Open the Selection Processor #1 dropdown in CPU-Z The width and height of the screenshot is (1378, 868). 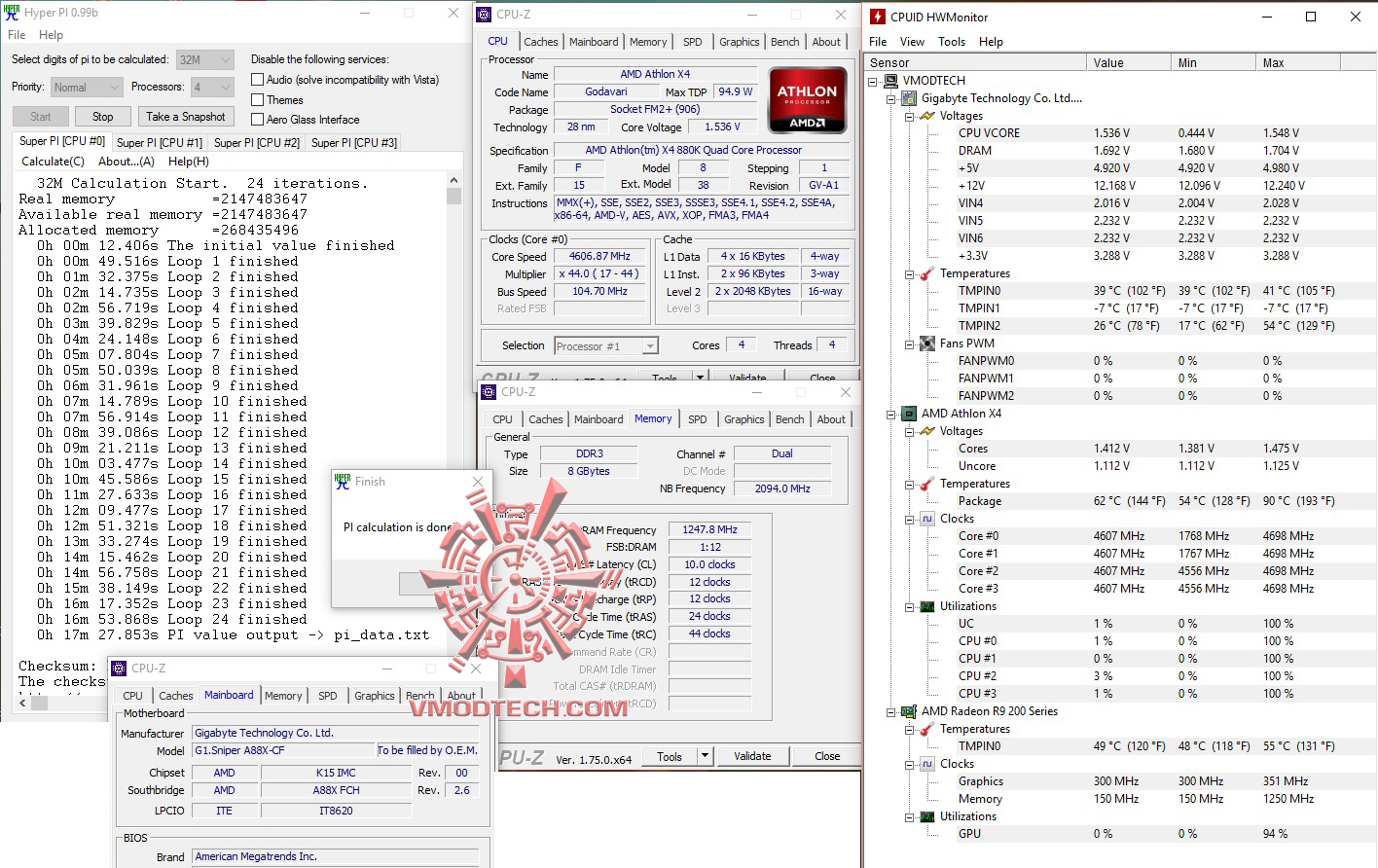coord(606,346)
